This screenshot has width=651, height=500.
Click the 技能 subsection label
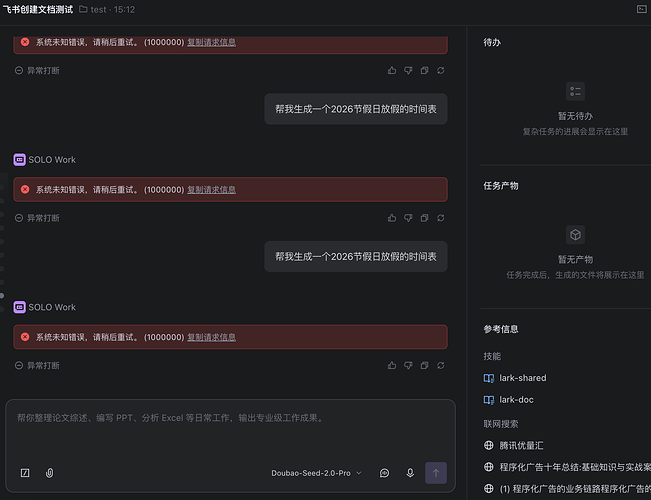point(492,356)
